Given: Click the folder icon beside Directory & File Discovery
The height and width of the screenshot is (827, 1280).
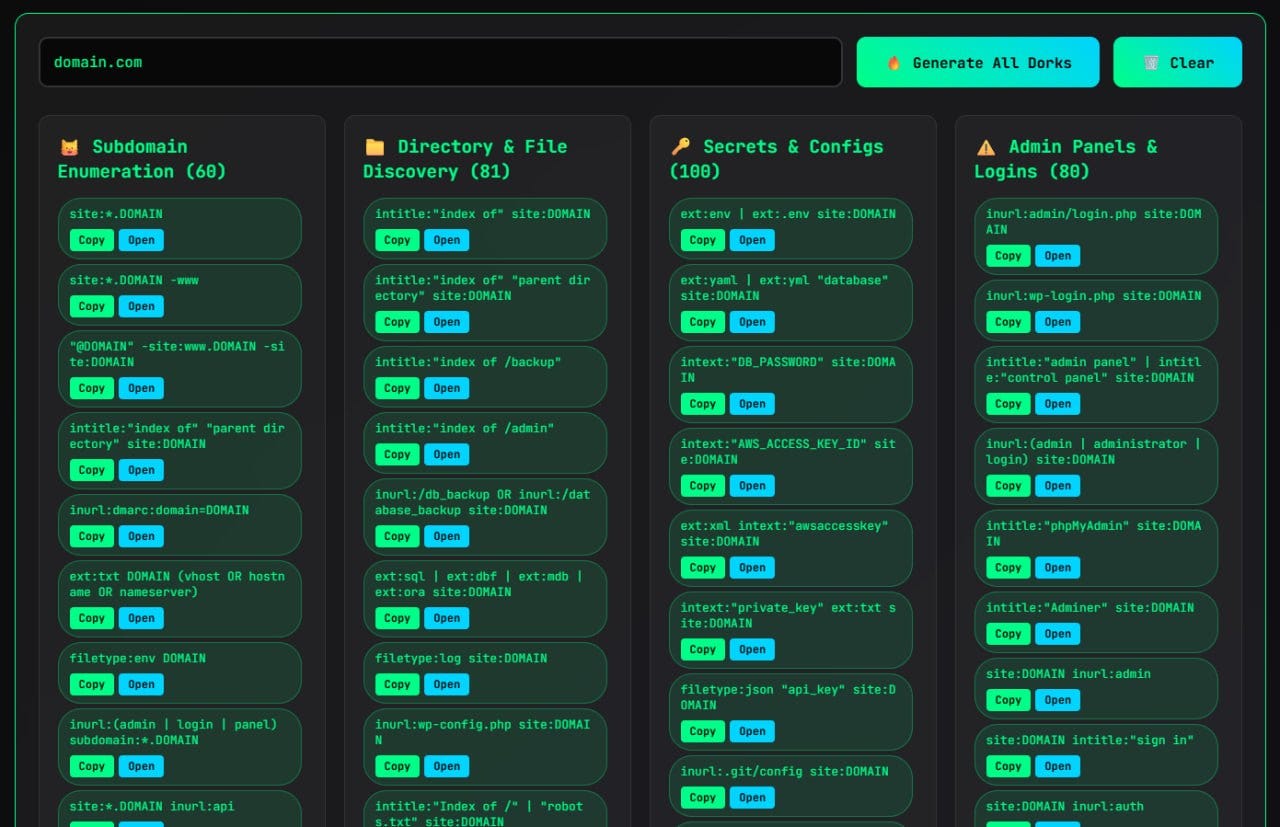Looking at the screenshot, I should pyautogui.click(x=374, y=147).
